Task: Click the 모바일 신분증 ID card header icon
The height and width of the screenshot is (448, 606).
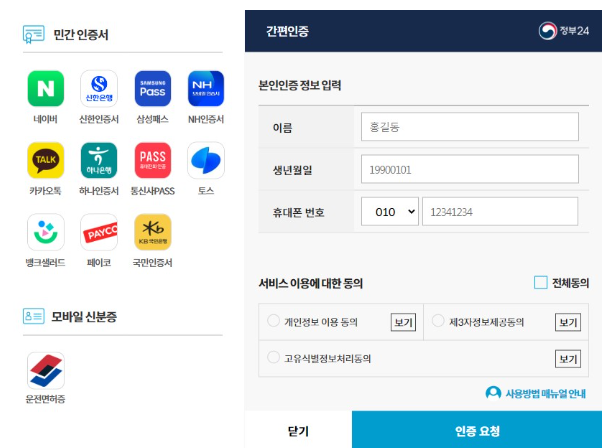Action: (34, 316)
